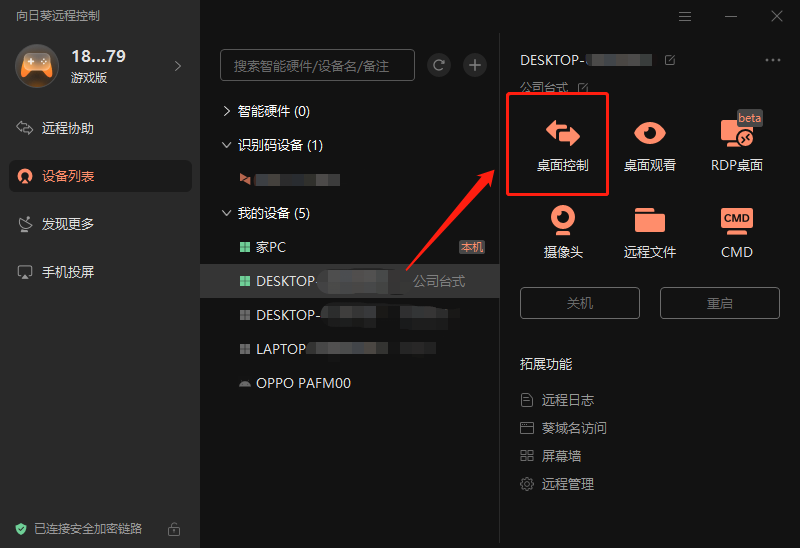Viewport: 800px width, 548px height.
Task: Switch to 远程协助 in sidebar
Action: 68,128
